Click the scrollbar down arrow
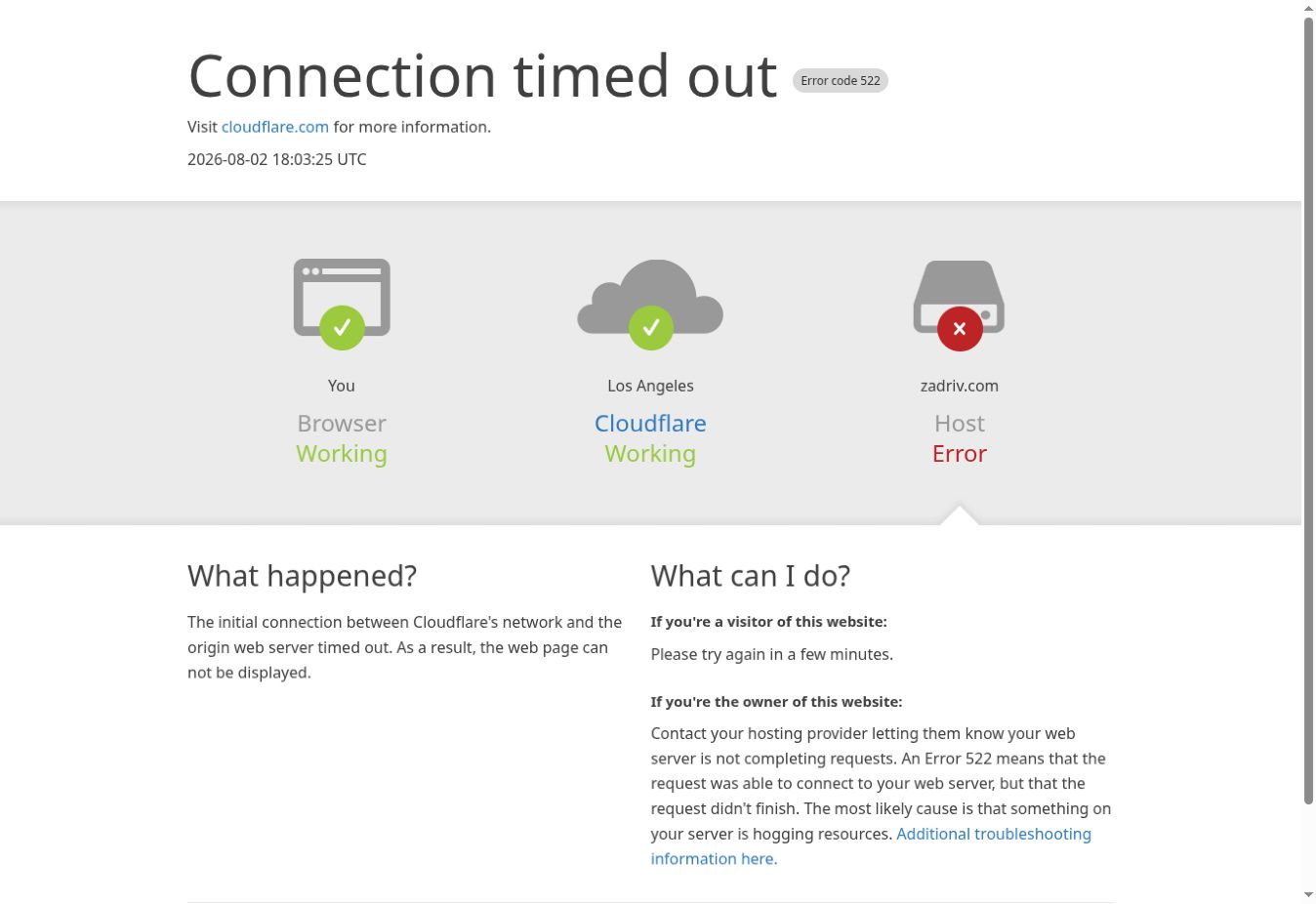1316x904 pixels. [x=1308, y=895]
